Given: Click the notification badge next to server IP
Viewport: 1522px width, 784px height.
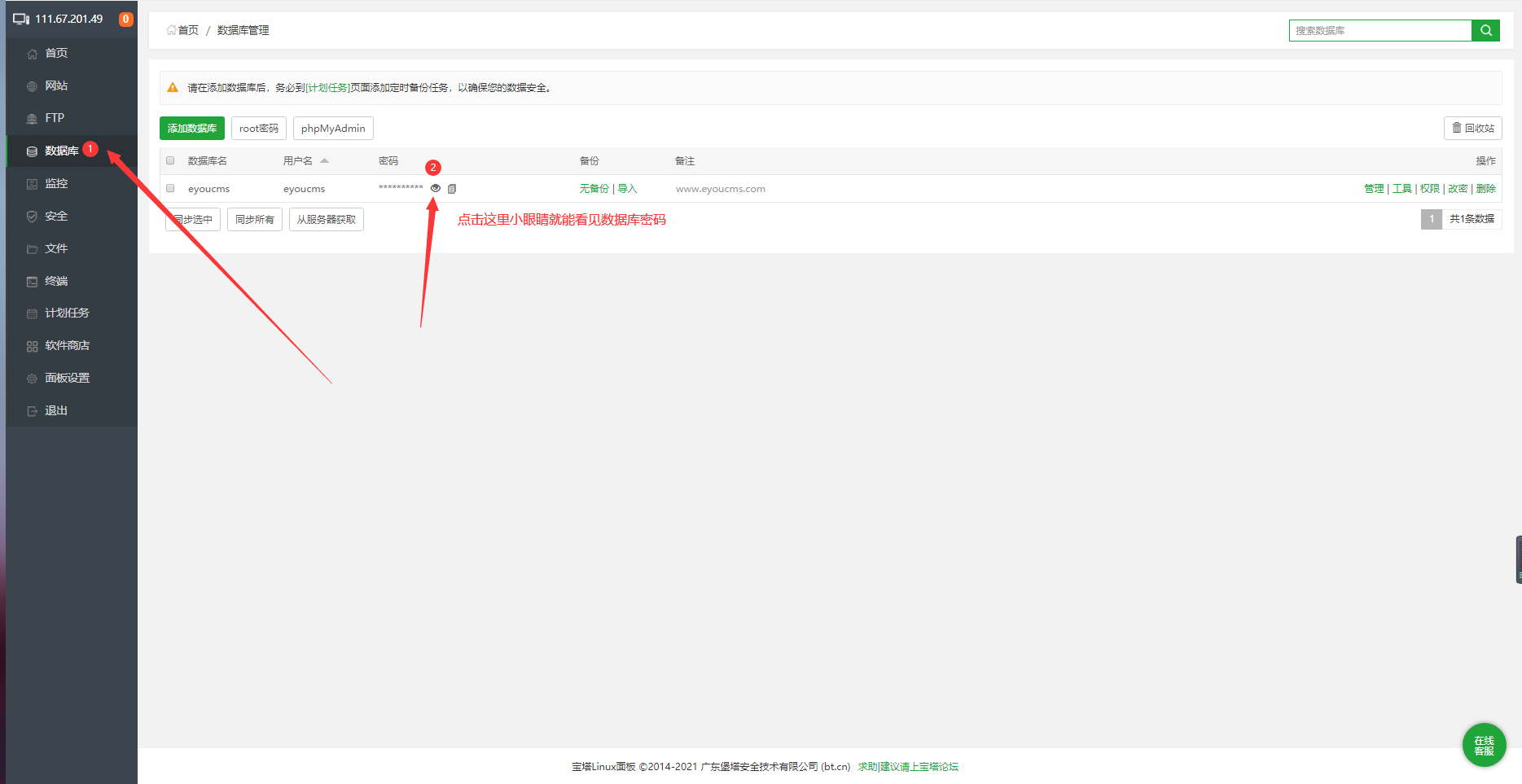Looking at the screenshot, I should 125,19.
